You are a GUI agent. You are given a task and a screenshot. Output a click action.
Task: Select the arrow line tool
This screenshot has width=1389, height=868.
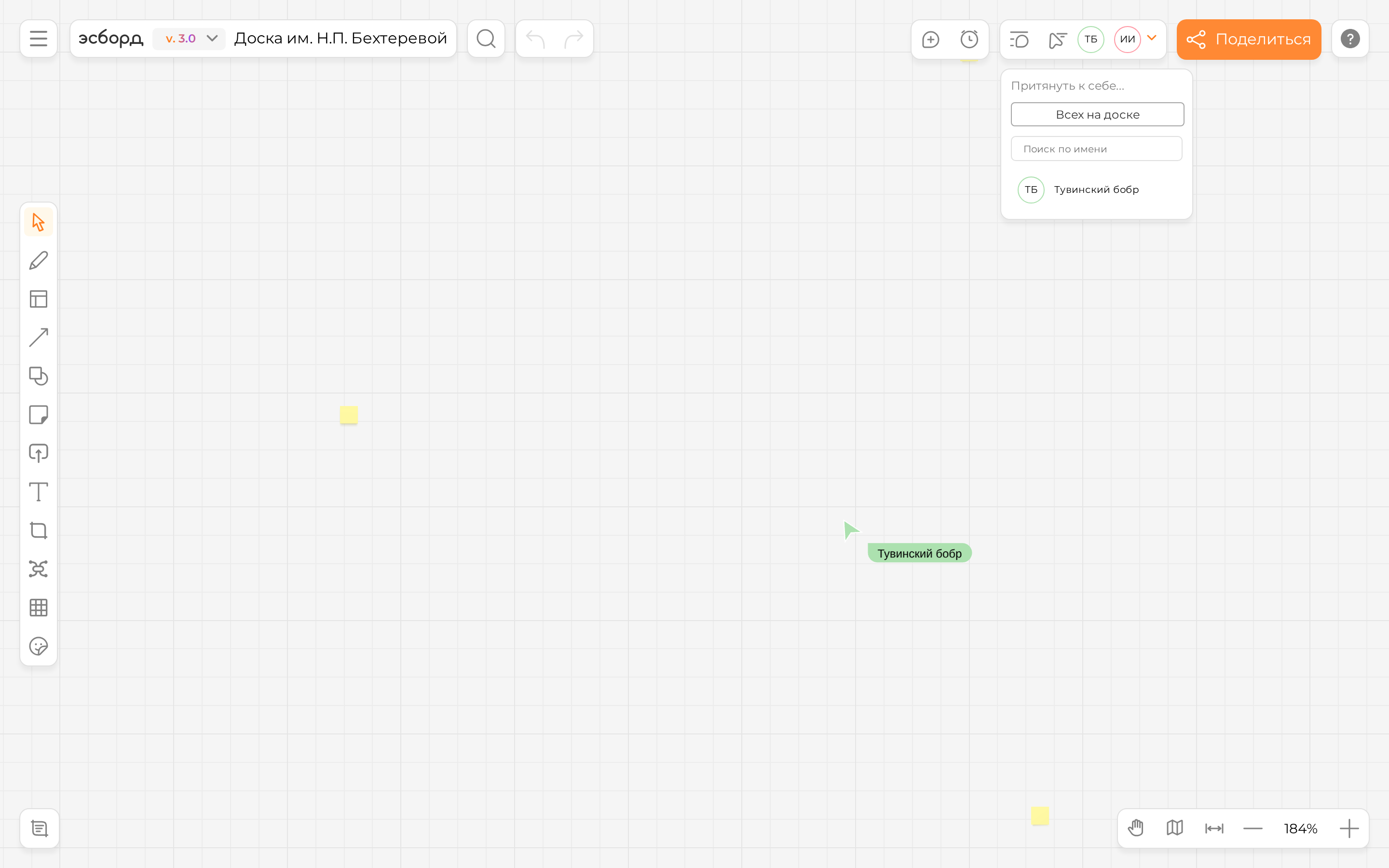[x=39, y=338]
